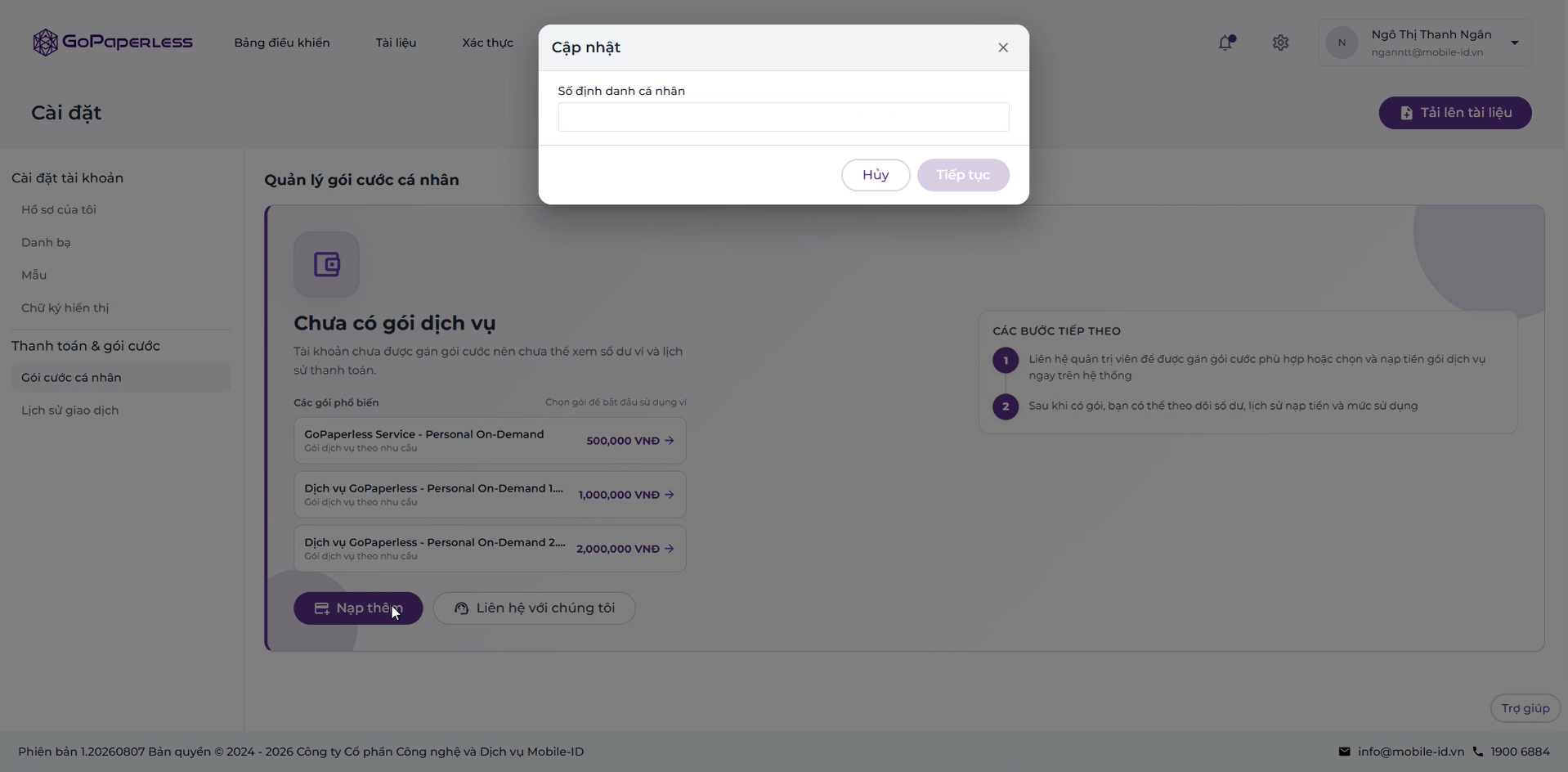Open the Xác thực menu
This screenshot has height=772, width=1568.
point(487,43)
